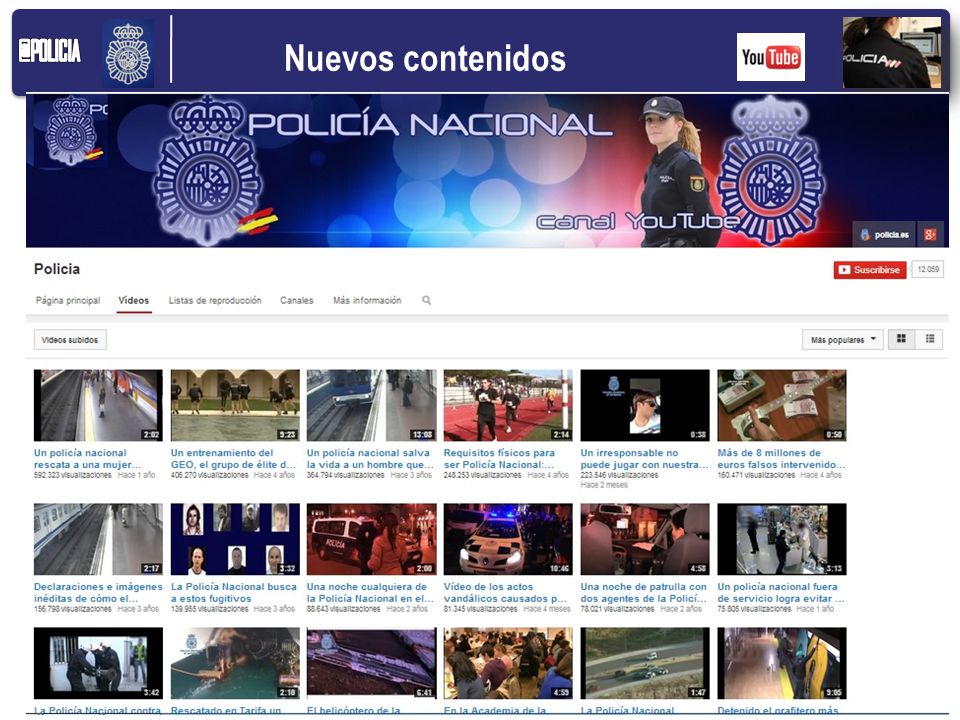Image resolution: width=960 pixels, height=720 pixels.
Task: Click the search magnifier icon in channel tabs
Action: (426, 300)
